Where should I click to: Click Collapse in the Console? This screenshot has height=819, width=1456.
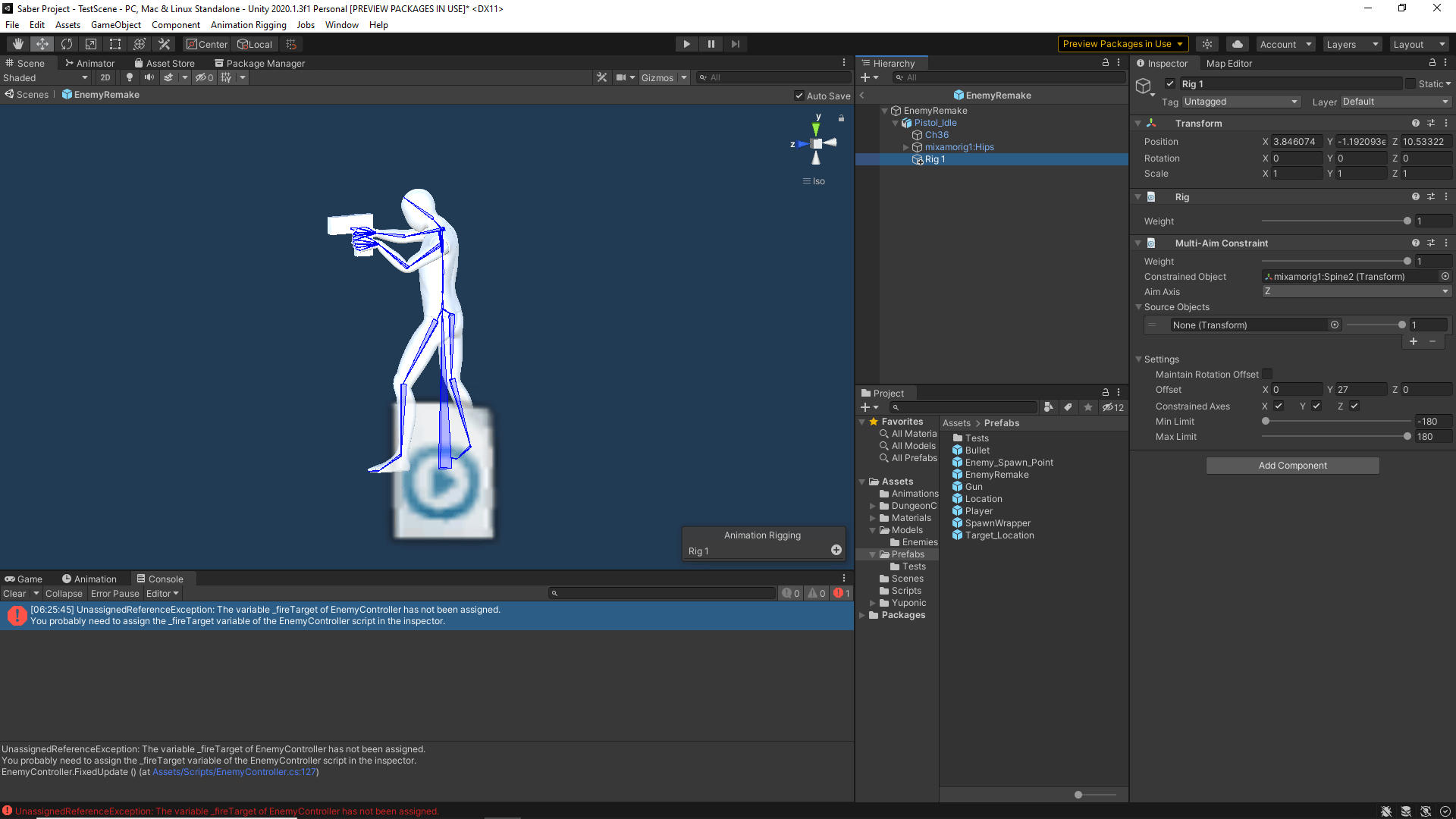pos(64,593)
